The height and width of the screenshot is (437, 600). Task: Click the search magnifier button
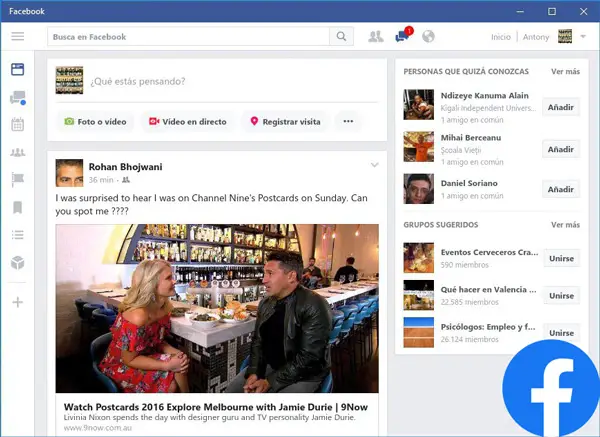pos(342,37)
